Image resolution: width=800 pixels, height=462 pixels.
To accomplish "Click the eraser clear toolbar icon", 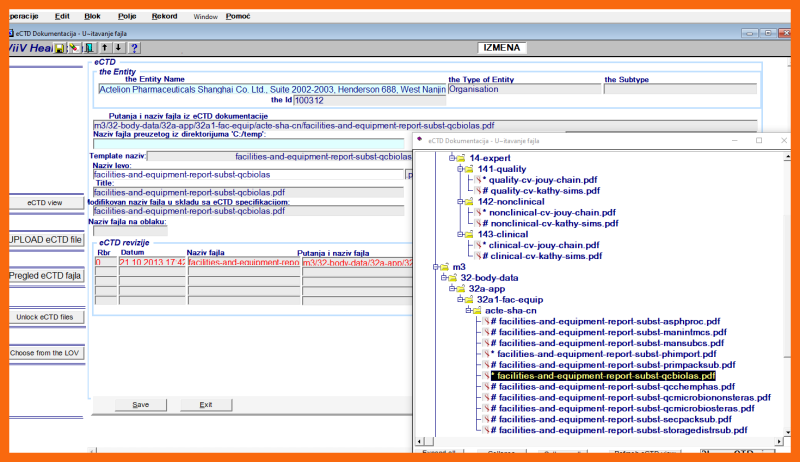I will pos(74,47).
